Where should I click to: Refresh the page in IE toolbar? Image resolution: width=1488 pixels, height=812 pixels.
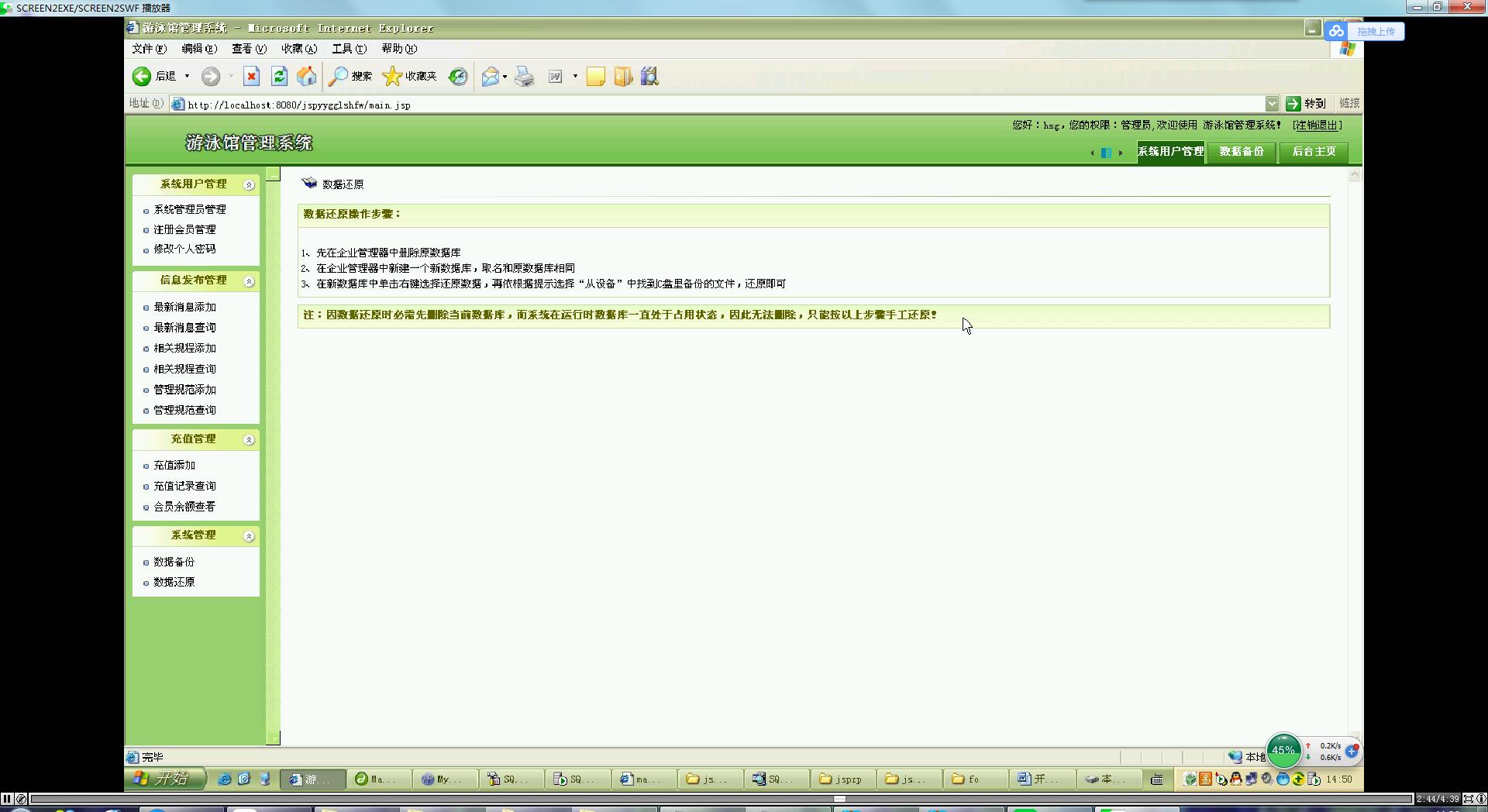pyautogui.click(x=279, y=76)
